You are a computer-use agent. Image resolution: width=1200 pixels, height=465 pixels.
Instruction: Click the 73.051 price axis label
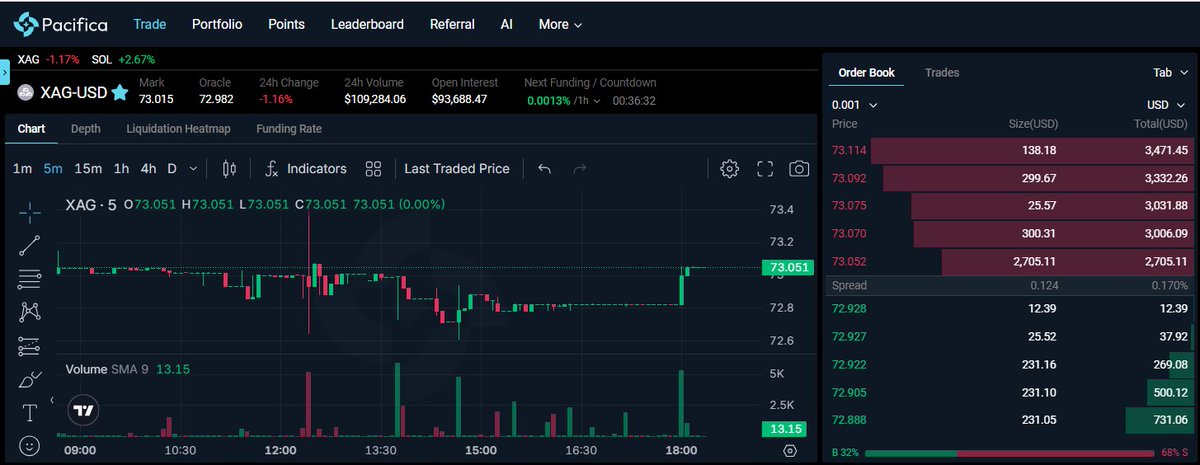tap(788, 267)
